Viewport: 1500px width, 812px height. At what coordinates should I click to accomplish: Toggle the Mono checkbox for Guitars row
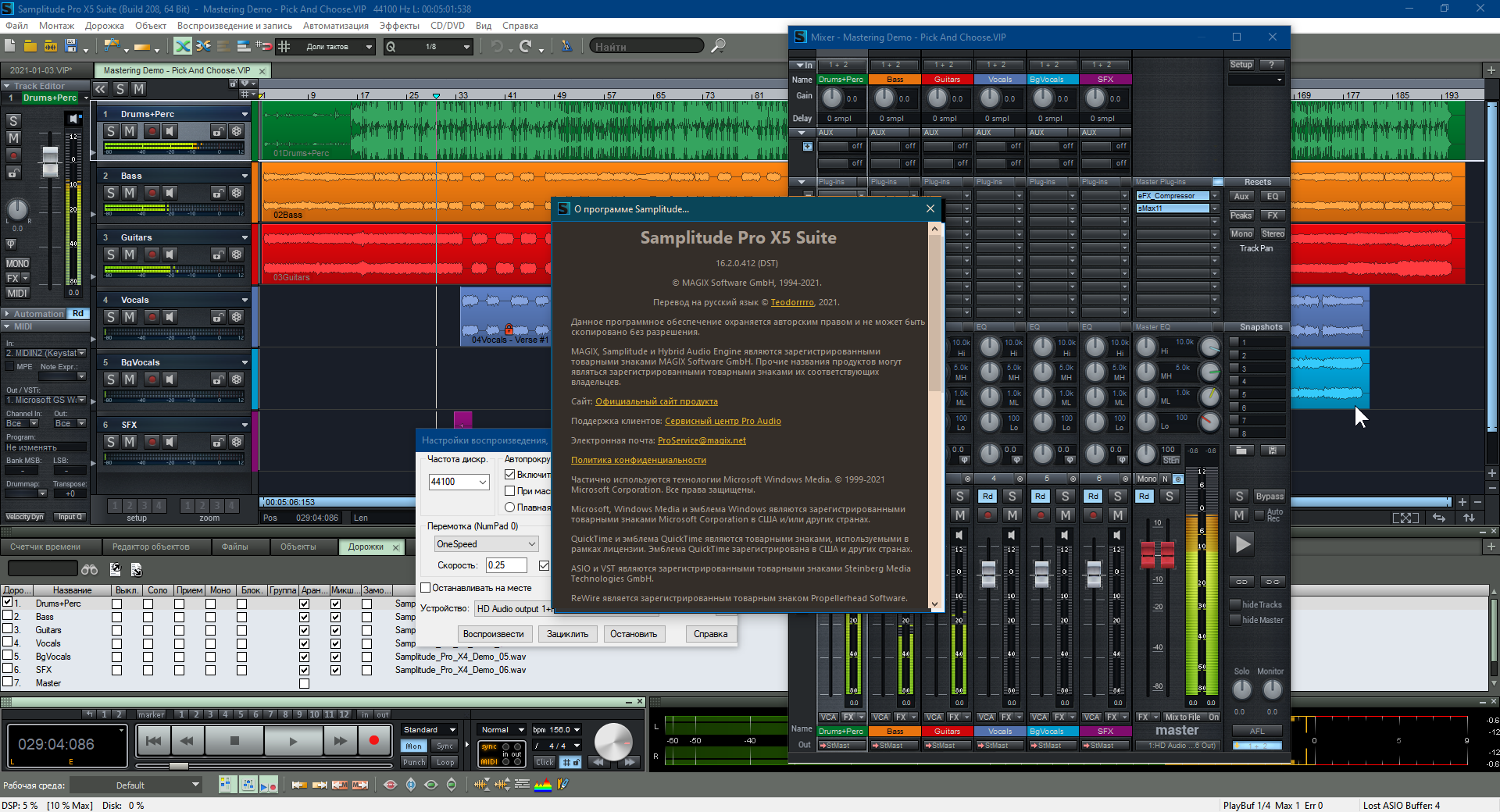210,630
